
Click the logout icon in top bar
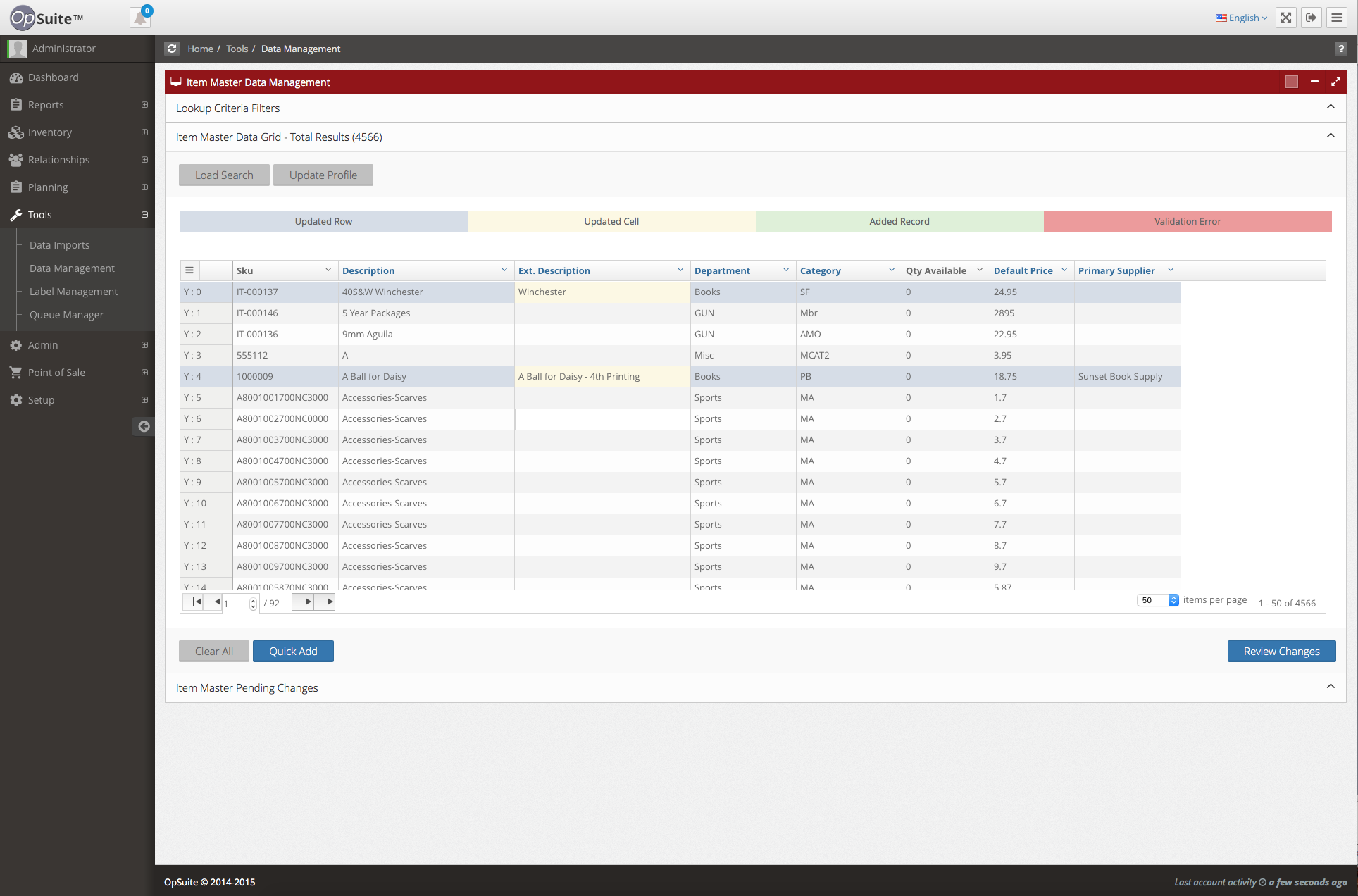point(1312,18)
